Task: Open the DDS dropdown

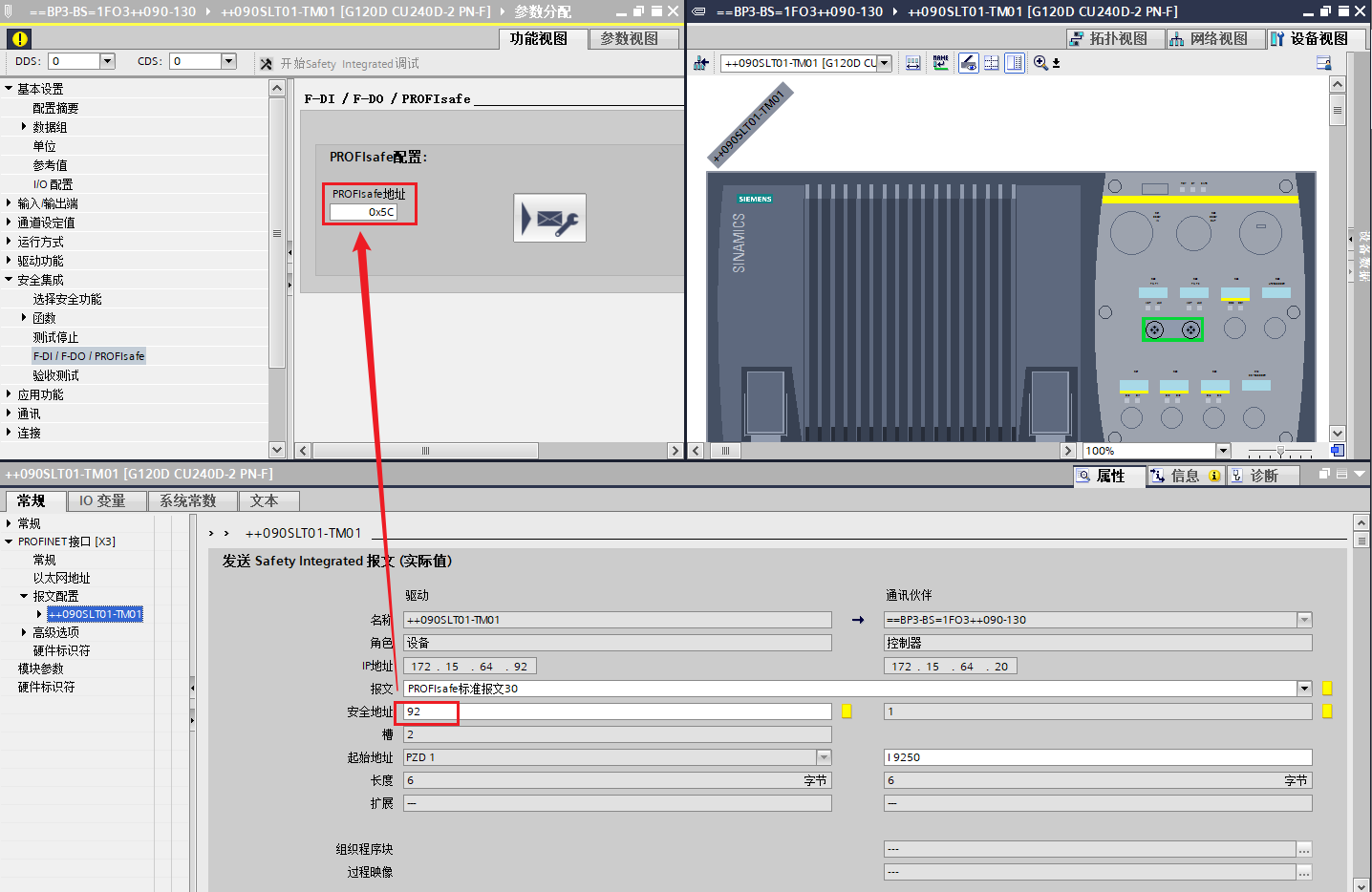Action: (107, 61)
